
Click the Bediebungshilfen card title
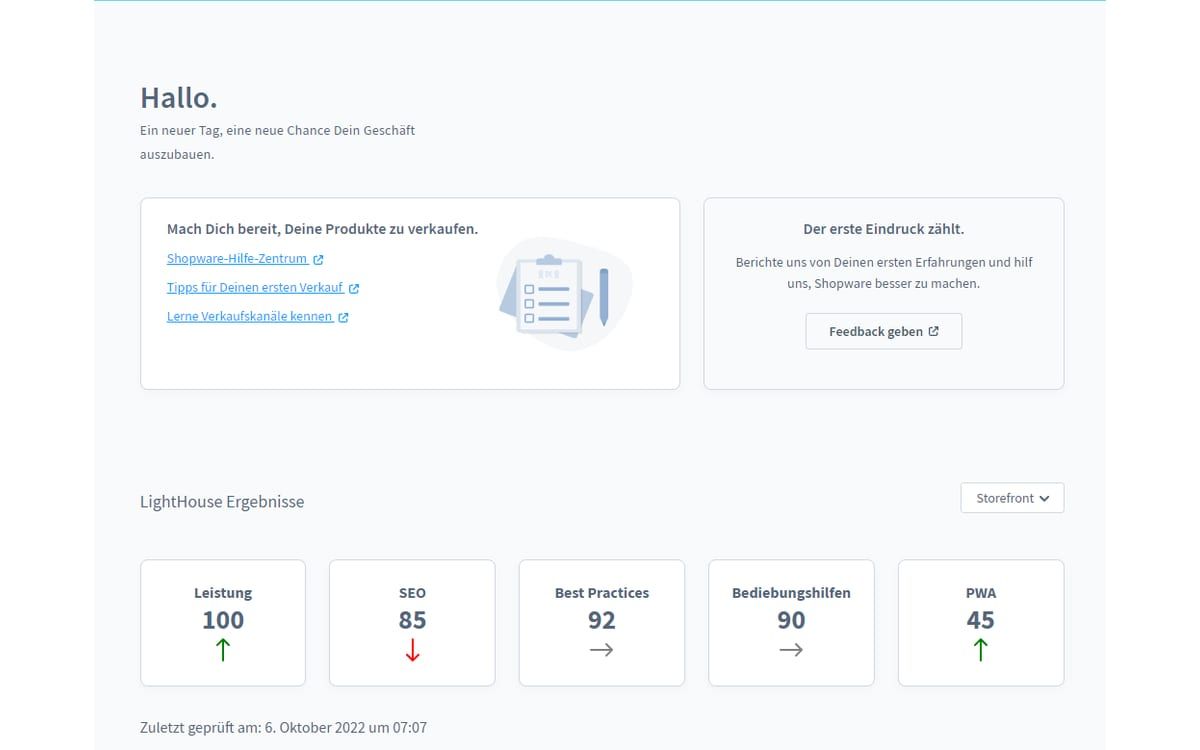tap(791, 593)
